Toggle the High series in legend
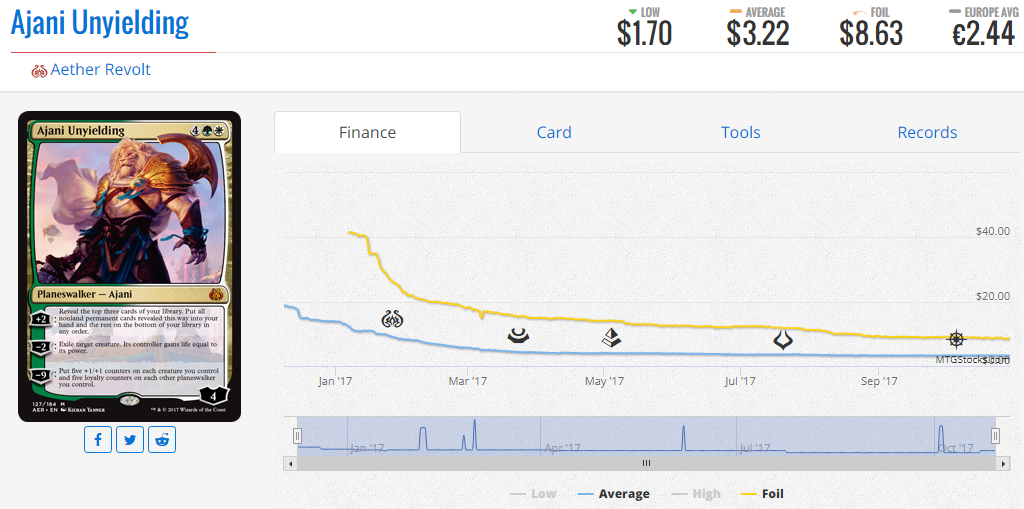 (x=695, y=494)
